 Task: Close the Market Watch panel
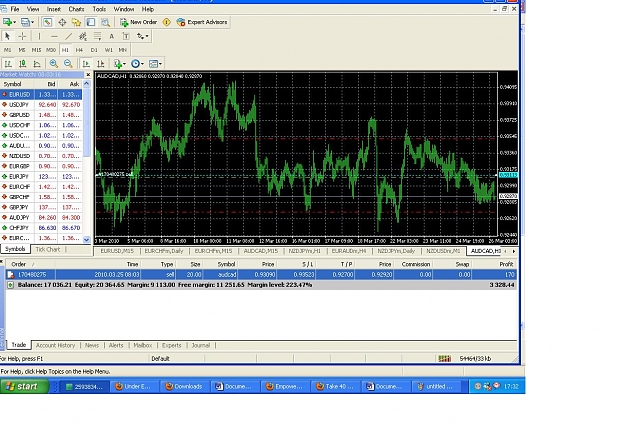[88, 75]
